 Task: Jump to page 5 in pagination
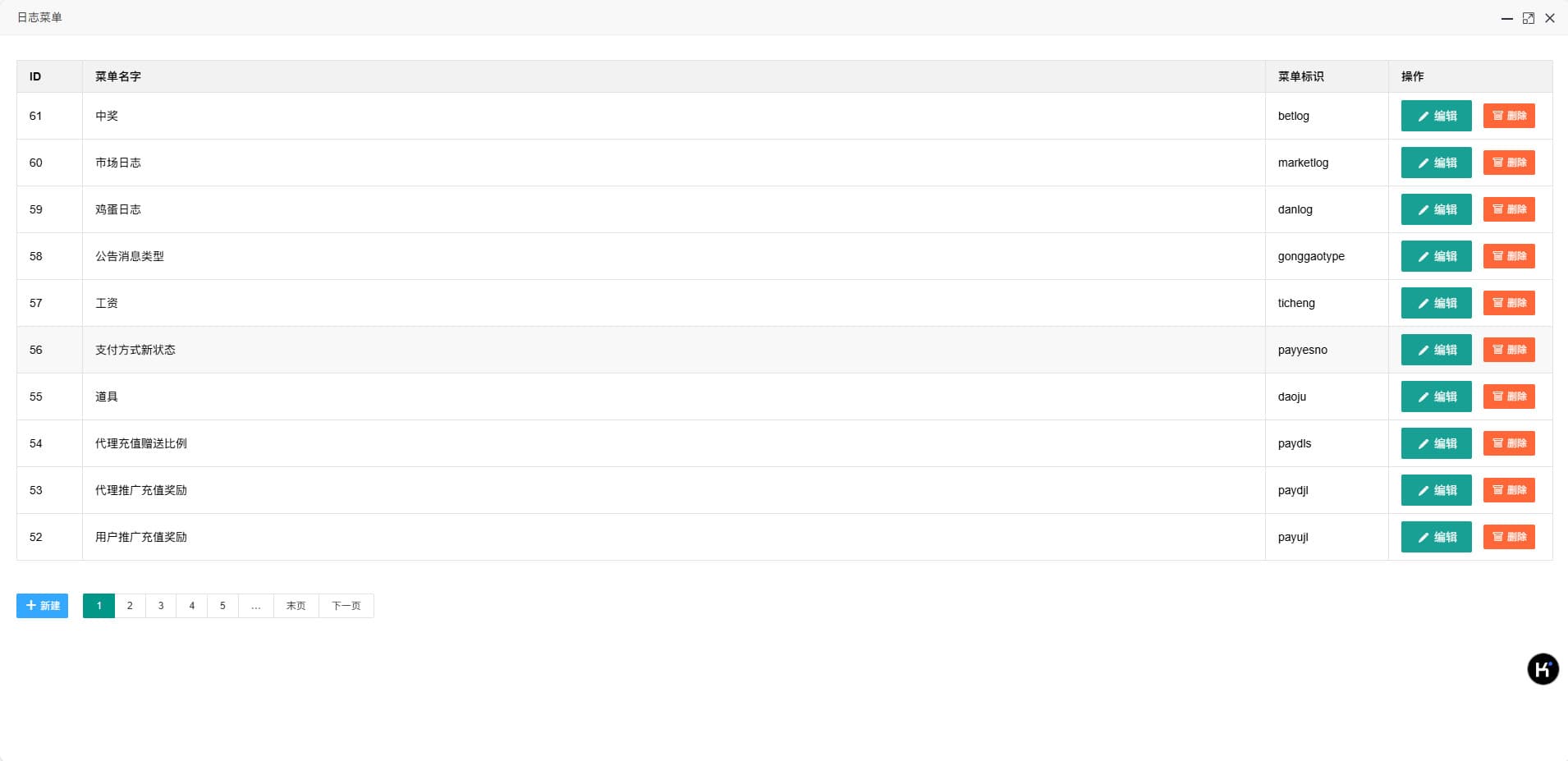(222, 606)
